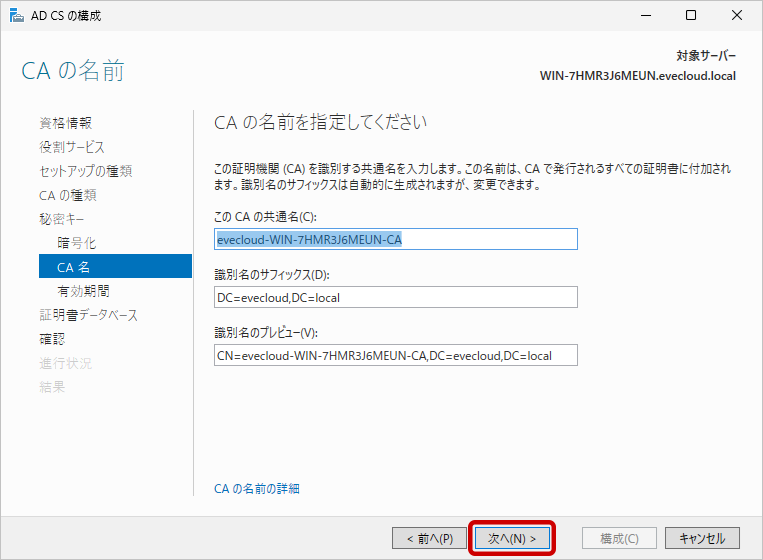
Task: Jump to 確認 step
Action: (x=52, y=339)
